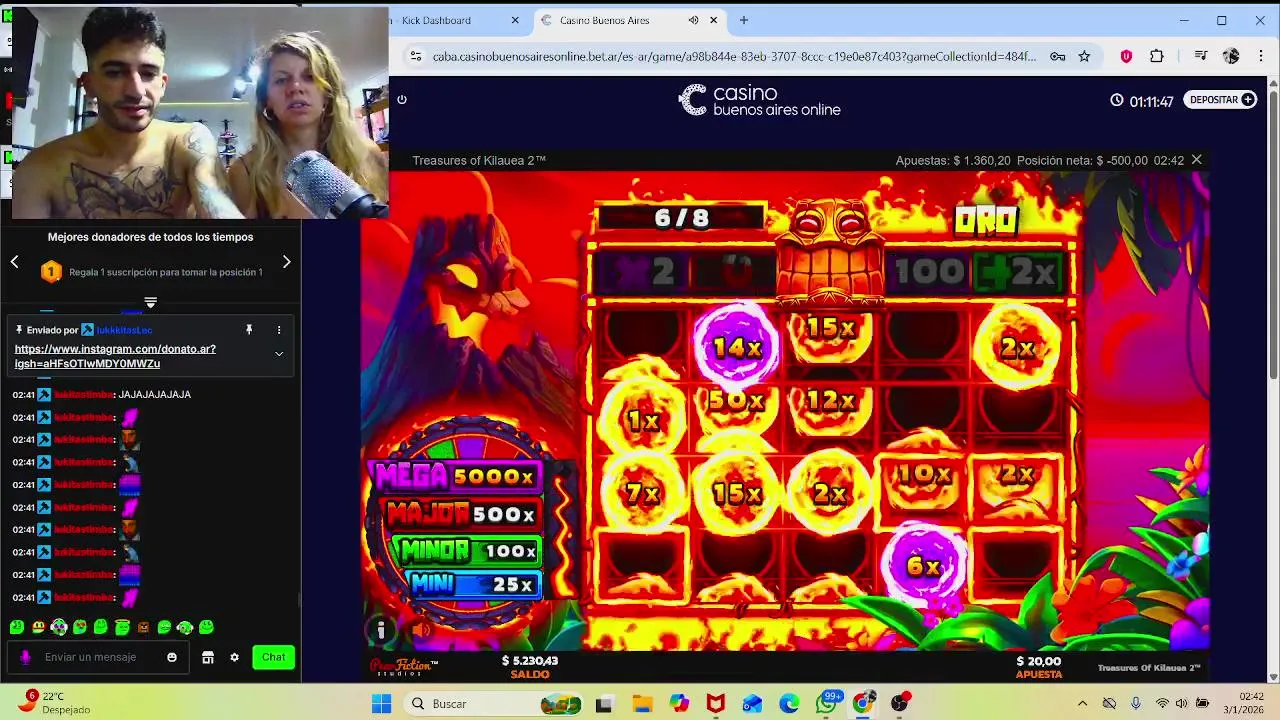
Task: Open the emoji picker in chat box
Action: (x=172, y=657)
